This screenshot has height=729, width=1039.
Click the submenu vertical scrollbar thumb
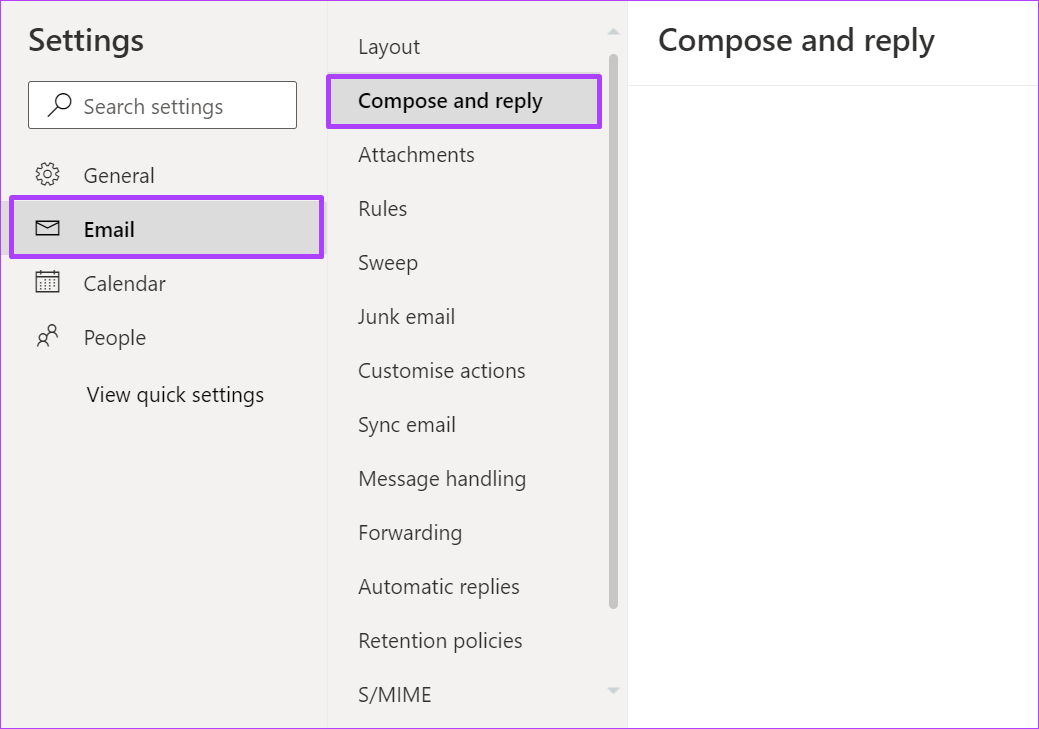[x=614, y=331]
